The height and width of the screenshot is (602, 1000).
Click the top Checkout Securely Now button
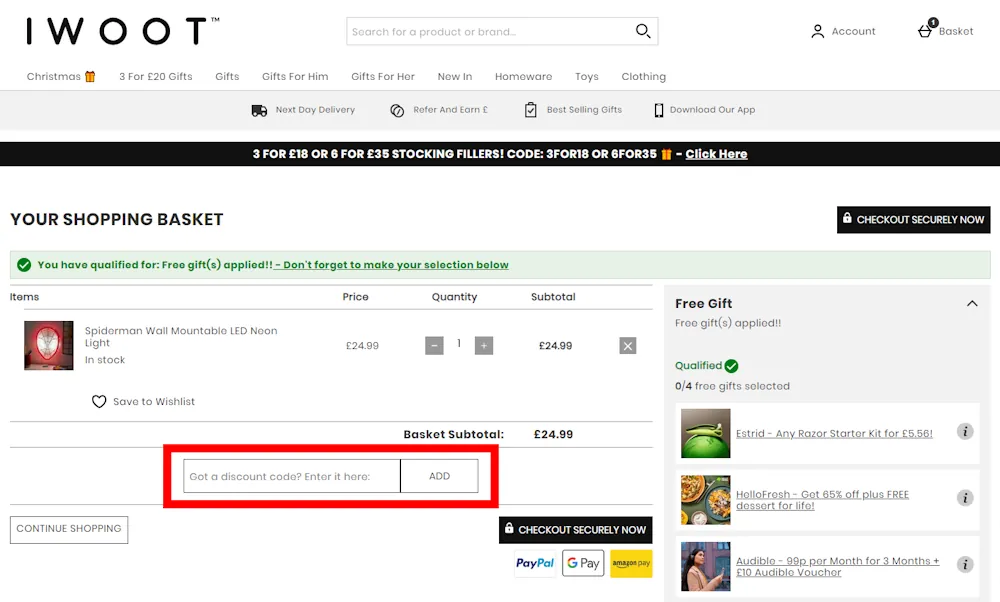point(913,219)
